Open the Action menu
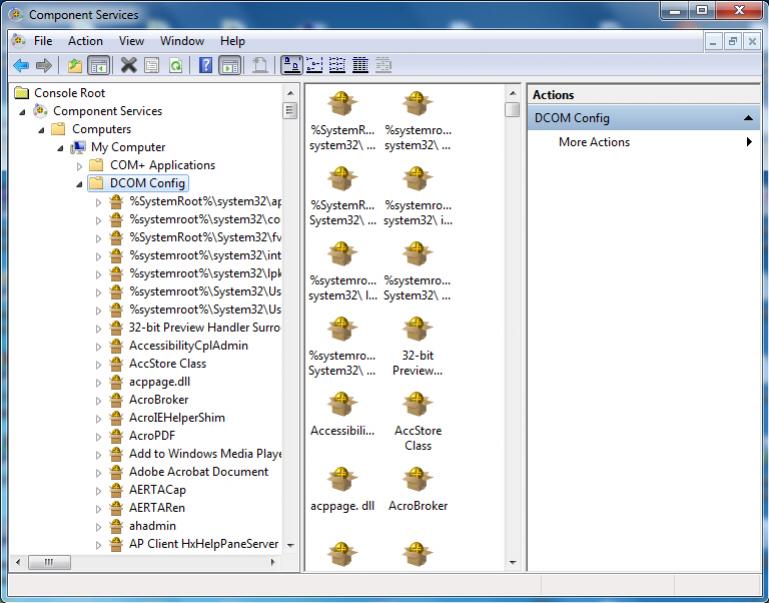769x603 pixels. [x=85, y=41]
